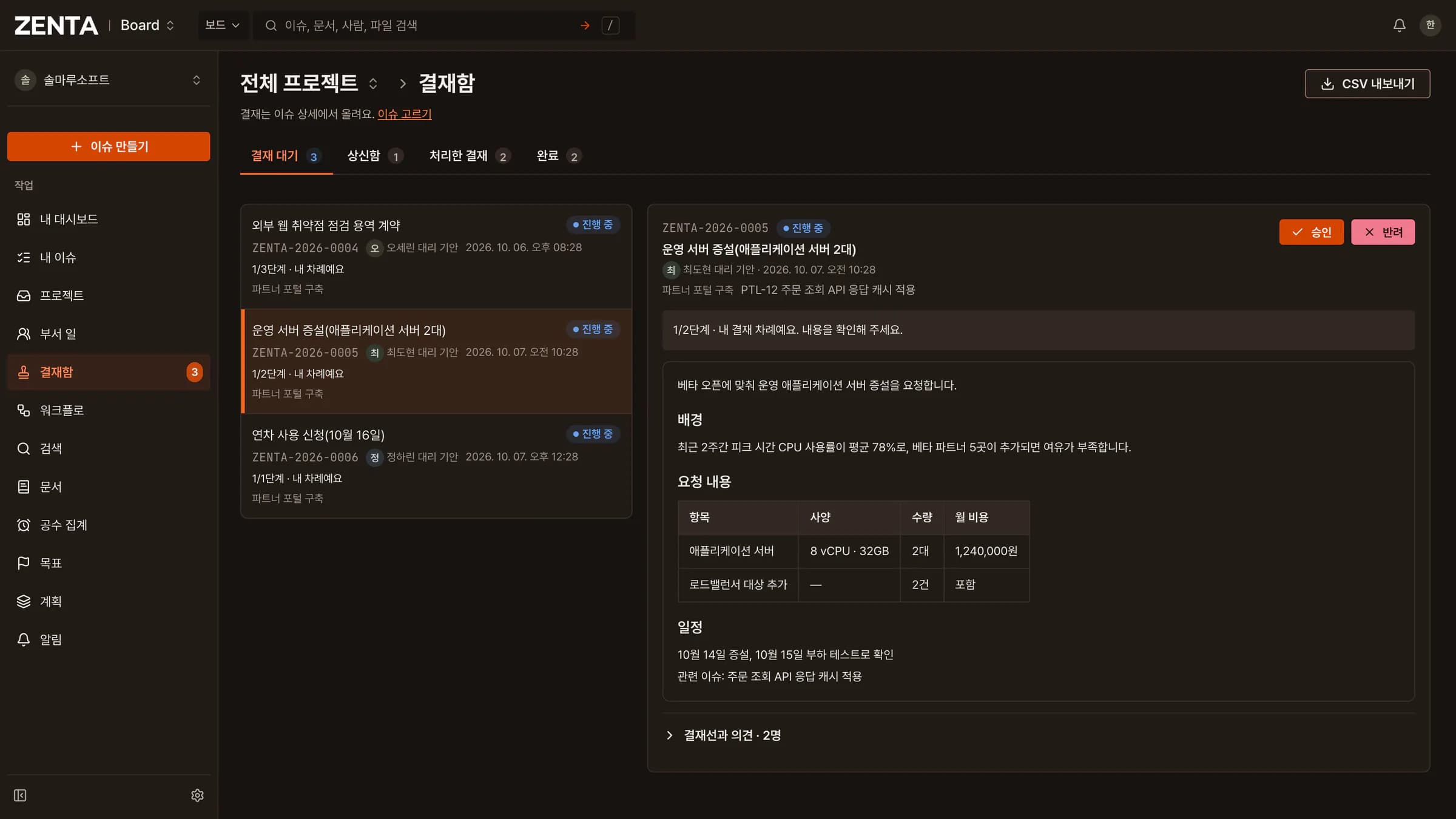Click 오세린 avatar in first card

[374, 248]
